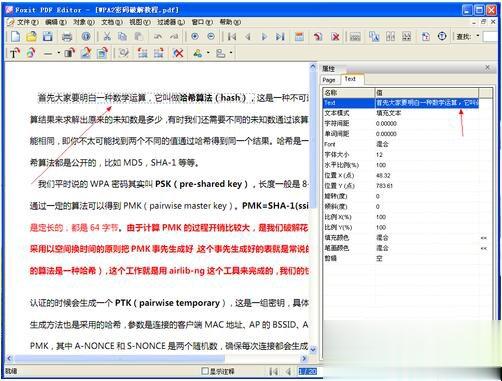Image resolution: width=502 pixels, height=381 pixels.
Task: Open the 视图 menu
Action: [x=140, y=22]
